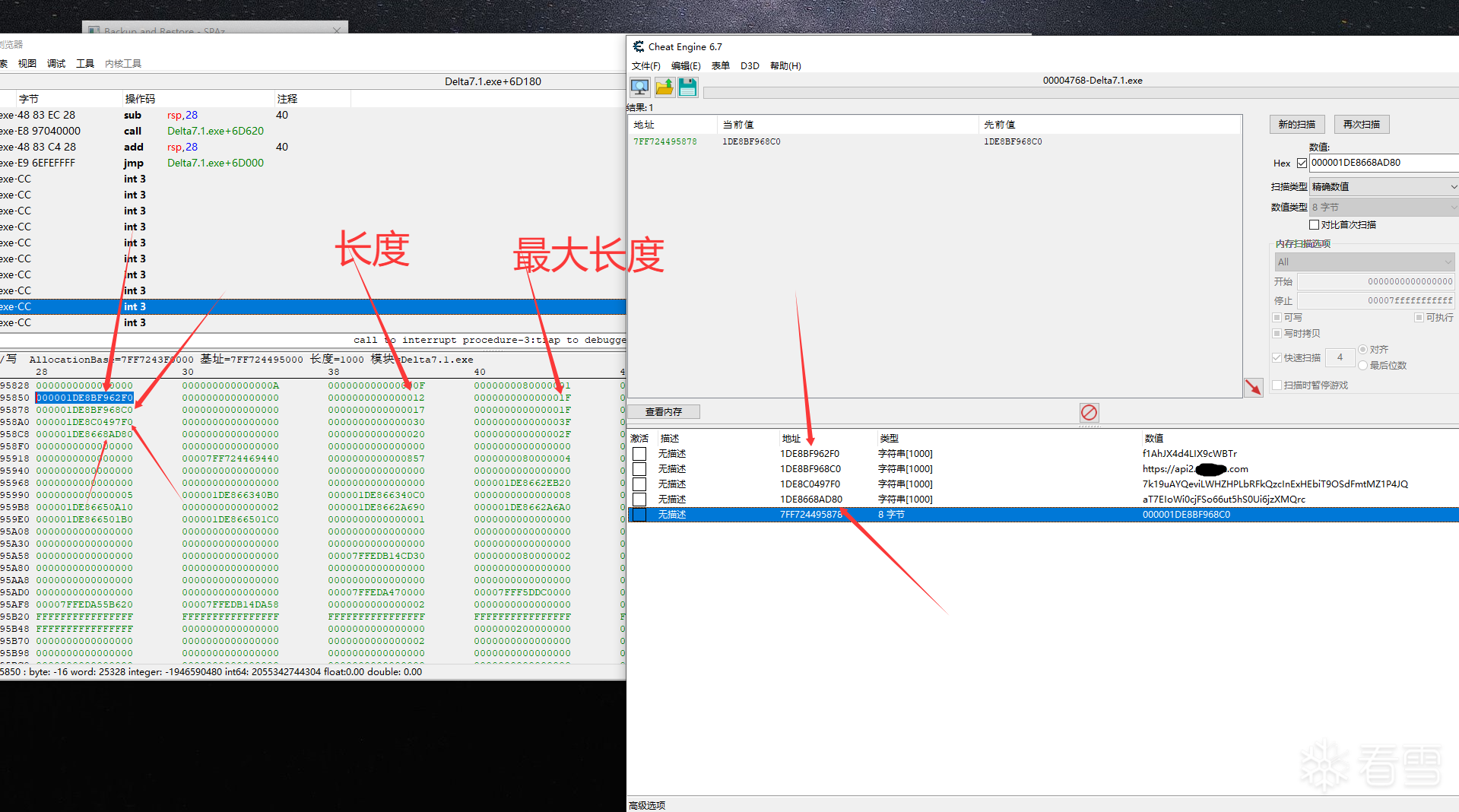The width and height of the screenshot is (1459, 812).
Task: Open the 数值类型 8 字节 dropdown
Action: coord(1384,207)
